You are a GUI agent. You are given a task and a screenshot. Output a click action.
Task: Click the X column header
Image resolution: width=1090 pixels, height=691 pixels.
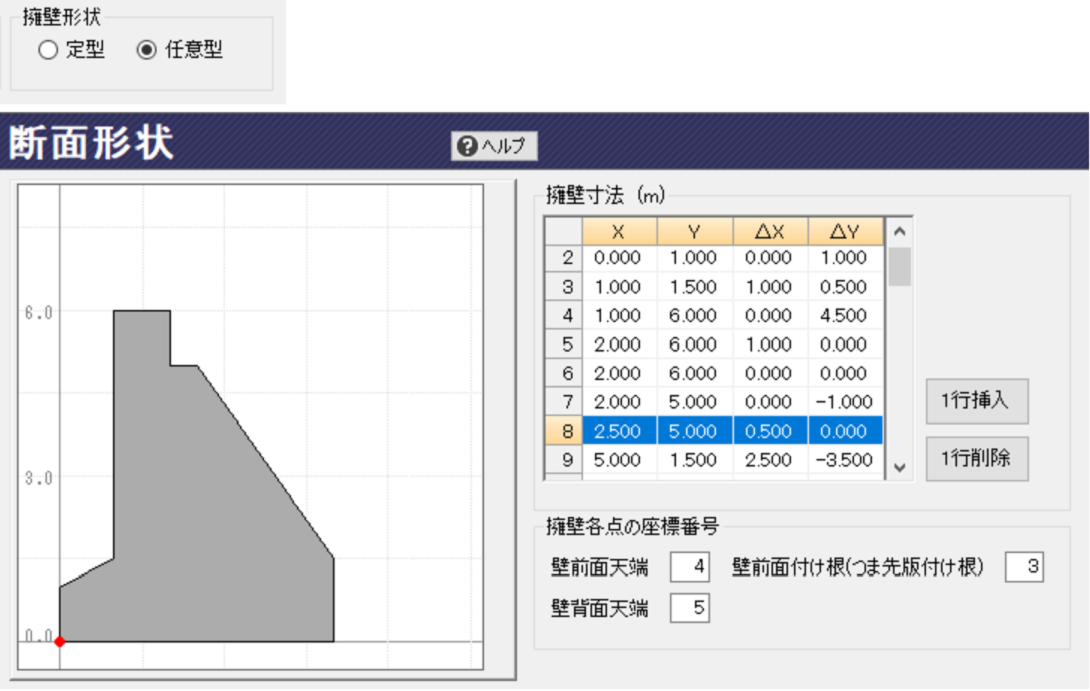[x=619, y=231]
